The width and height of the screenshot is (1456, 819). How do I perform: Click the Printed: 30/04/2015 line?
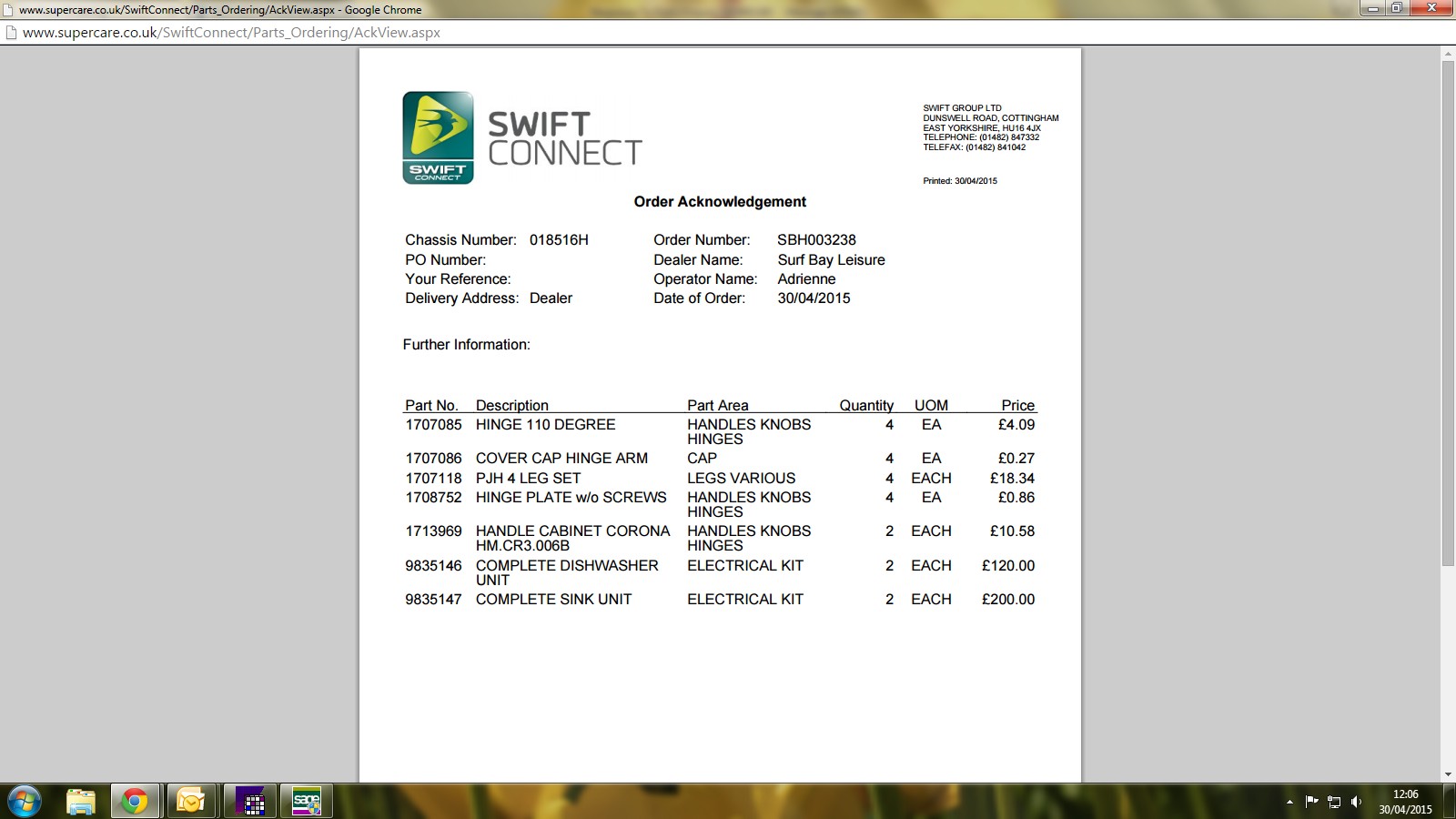(960, 181)
